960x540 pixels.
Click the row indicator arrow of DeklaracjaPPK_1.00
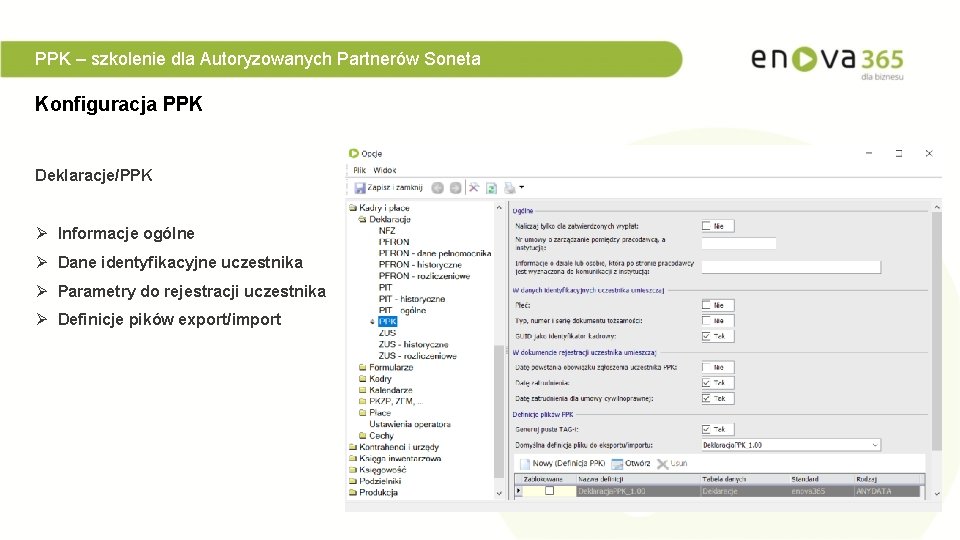coord(519,491)
